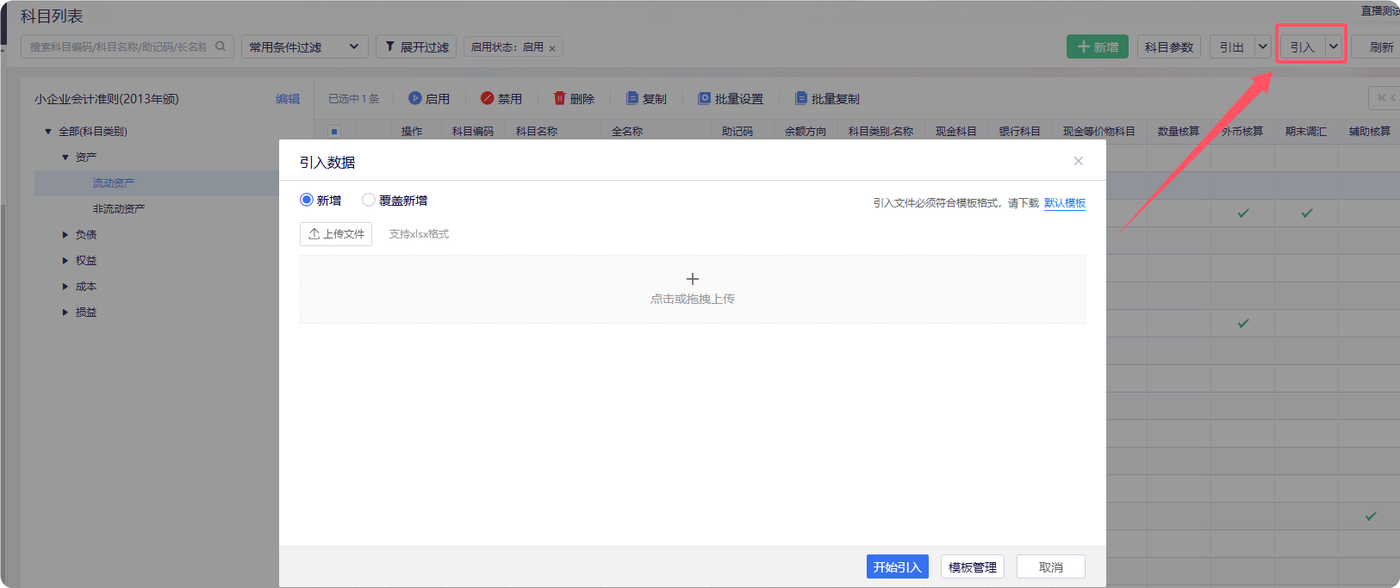1400x588 pixels.
Task: Close the 引入数据 dialog with X
Action: (x=1078, y=160)
